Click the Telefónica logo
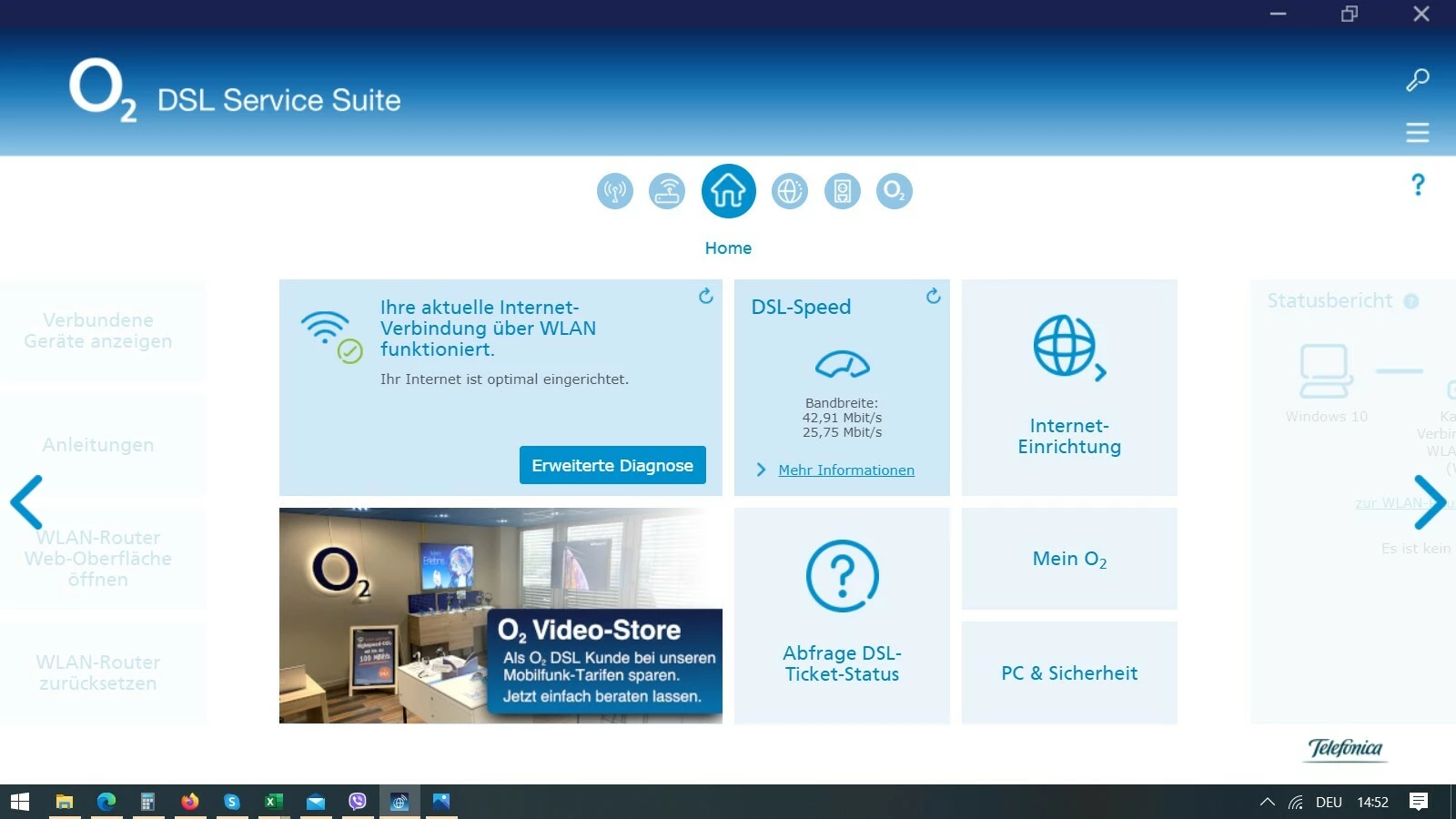1456x819 pixels. (1345, 749)
